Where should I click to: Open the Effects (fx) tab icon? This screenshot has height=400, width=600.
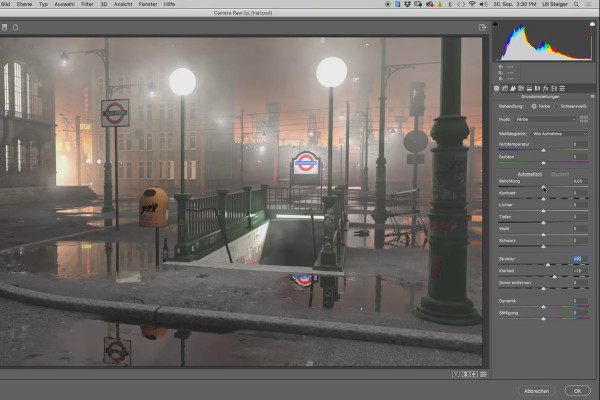[x=546, y=88]
